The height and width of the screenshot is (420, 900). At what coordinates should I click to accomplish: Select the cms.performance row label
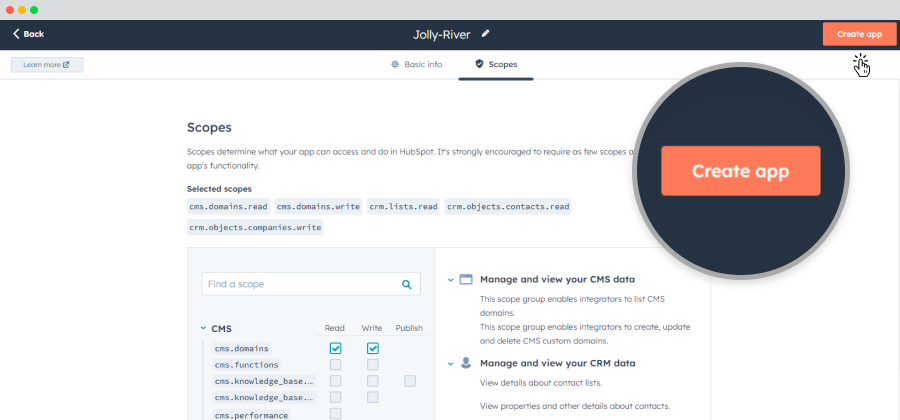click(x=251, y=415)
